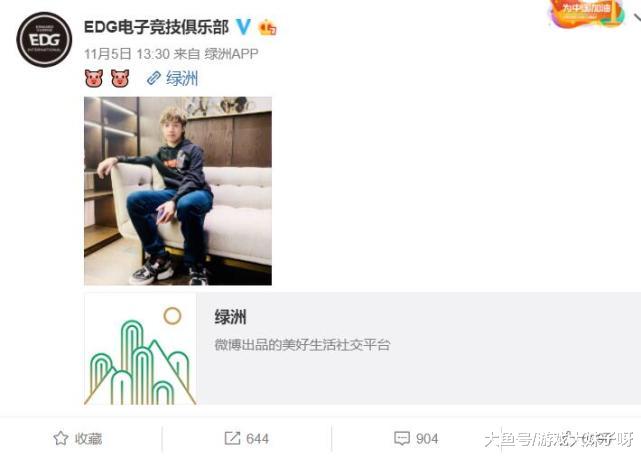The height and width of the screenshot is (458, 641).
Task: Click the second pig face emoji
Action: pos(120,78)
